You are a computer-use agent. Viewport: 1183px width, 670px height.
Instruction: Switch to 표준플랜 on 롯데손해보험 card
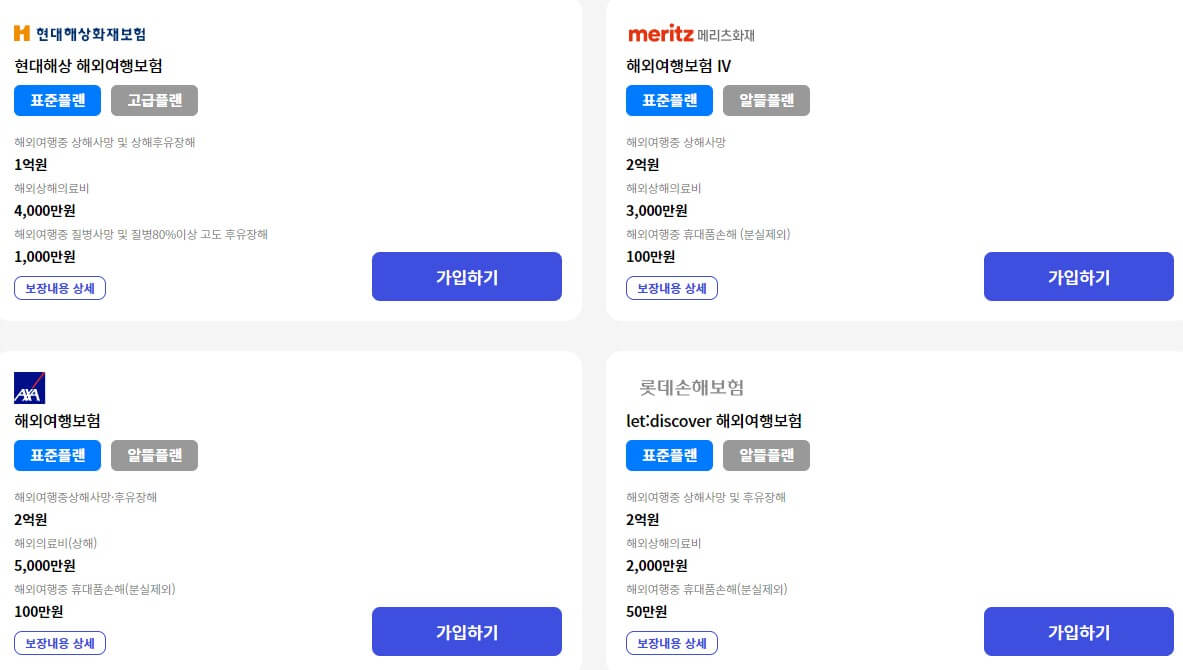tap(669, 455)
